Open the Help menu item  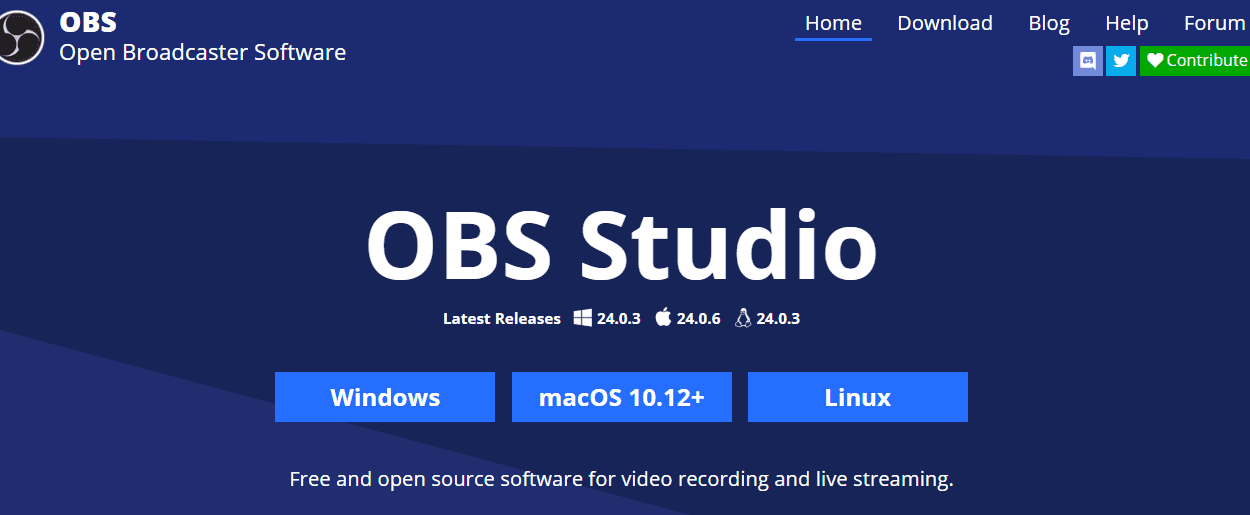tap(1127, 23)
